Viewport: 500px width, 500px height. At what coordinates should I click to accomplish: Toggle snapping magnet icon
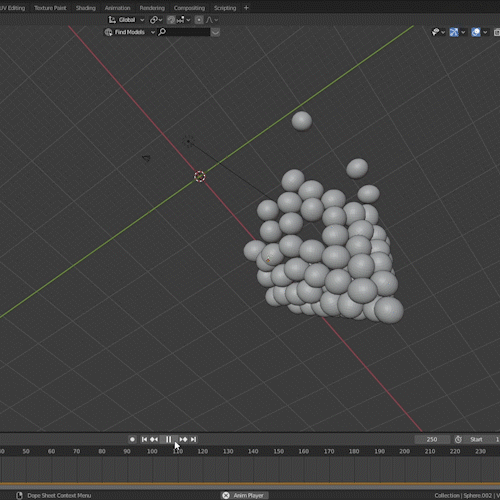click(x=171, y=20)
